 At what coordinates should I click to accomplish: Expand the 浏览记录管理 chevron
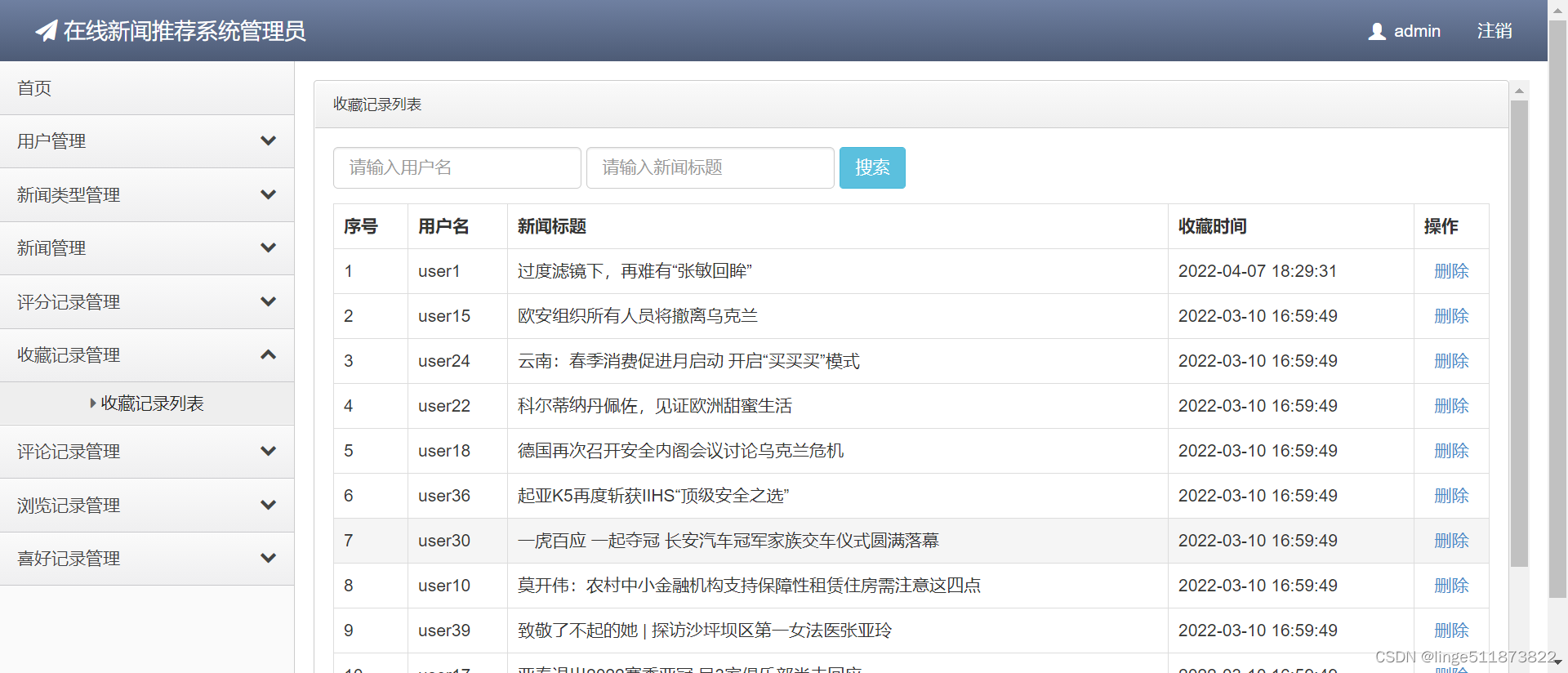(268, 505)
